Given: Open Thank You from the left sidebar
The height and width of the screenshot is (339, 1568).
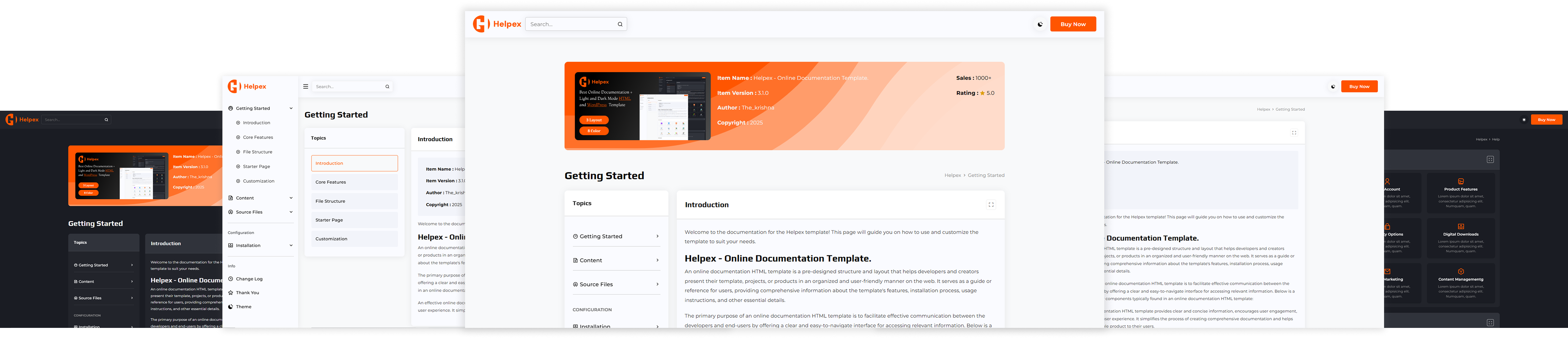Looking at the screenshot, I should pyautogui.click(x=247, y=293).
